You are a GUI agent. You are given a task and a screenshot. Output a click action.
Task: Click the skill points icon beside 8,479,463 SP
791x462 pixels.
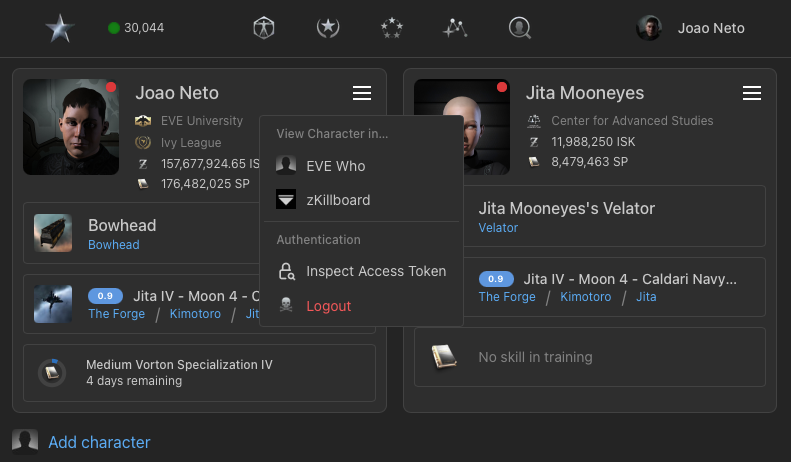point(534,161)
